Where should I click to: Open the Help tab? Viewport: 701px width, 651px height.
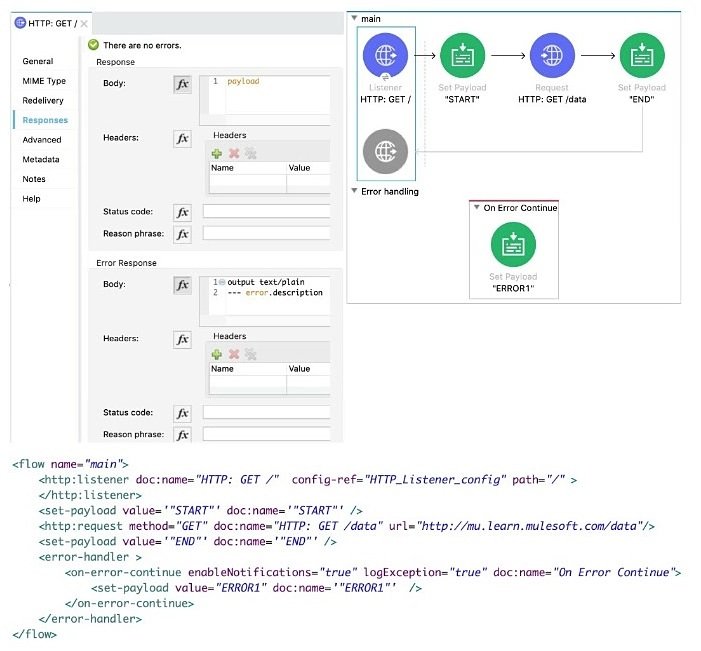31,199
